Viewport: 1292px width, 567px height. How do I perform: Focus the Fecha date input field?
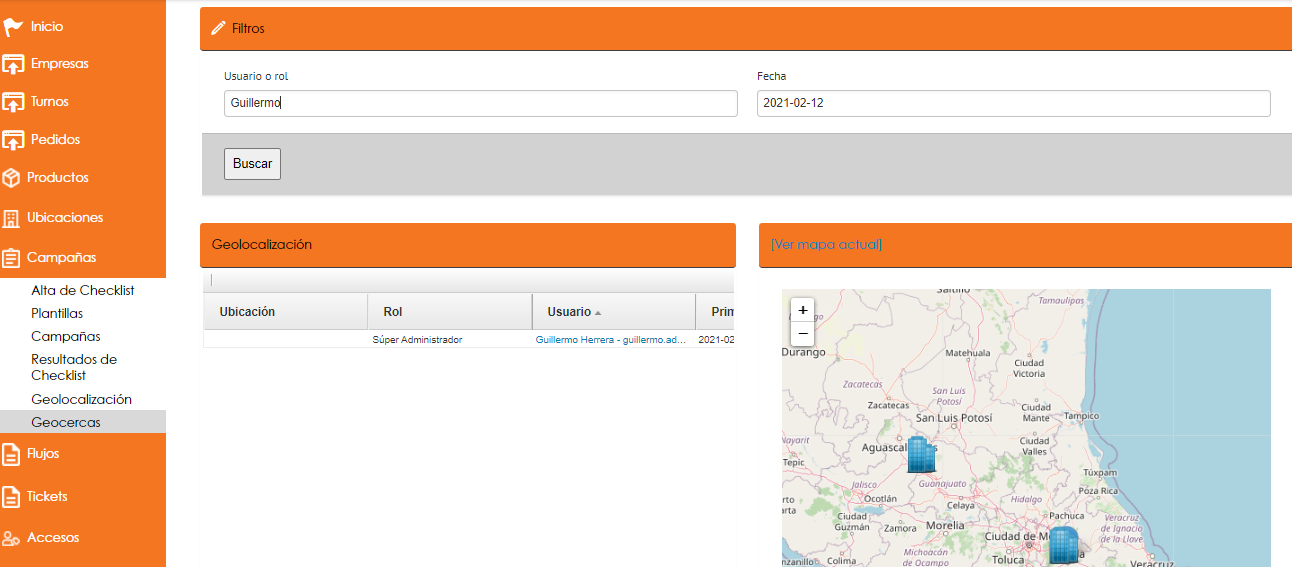click(x=1013, y=103)
